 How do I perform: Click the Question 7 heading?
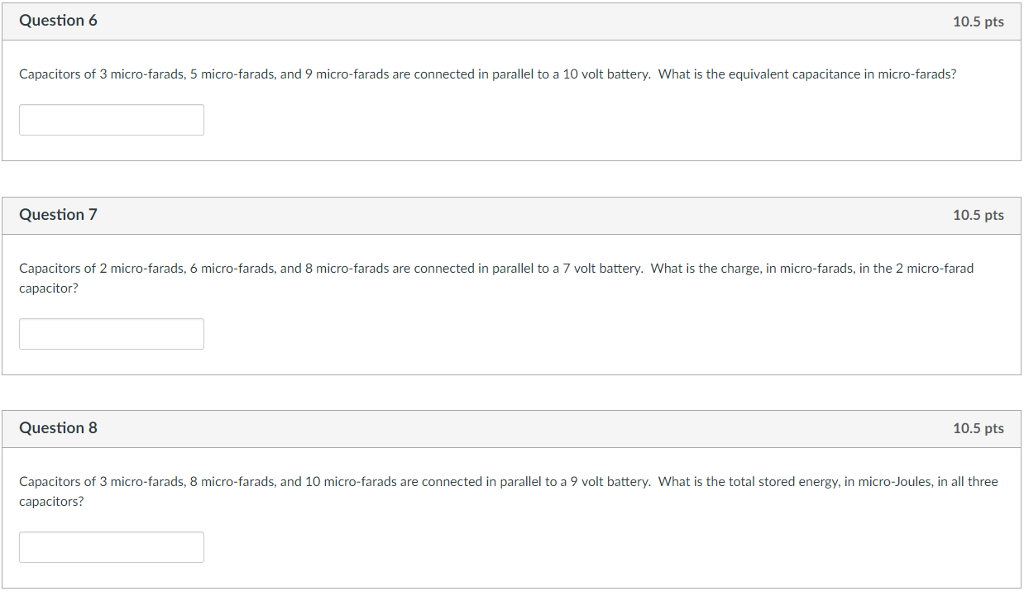click(58, 215)
